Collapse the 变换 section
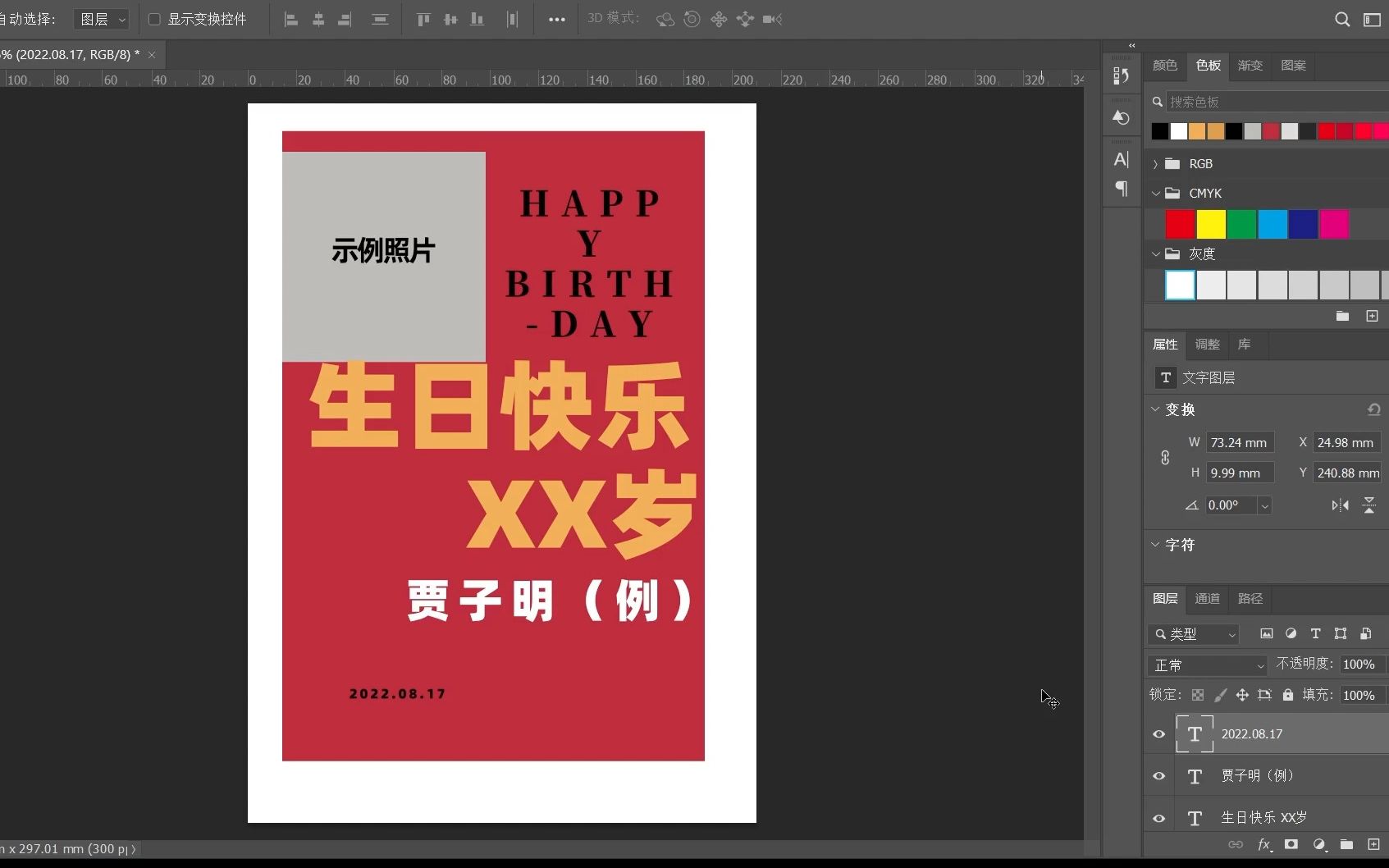The height and width of the screenshot is (868, 1389). (1155, 409)
